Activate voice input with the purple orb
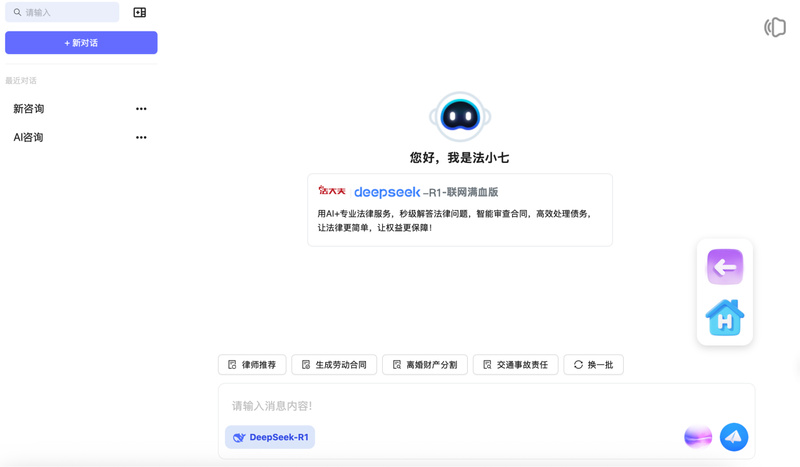This screenshot has height=467, width=800. pyautogui.click(x=698, y=437)
